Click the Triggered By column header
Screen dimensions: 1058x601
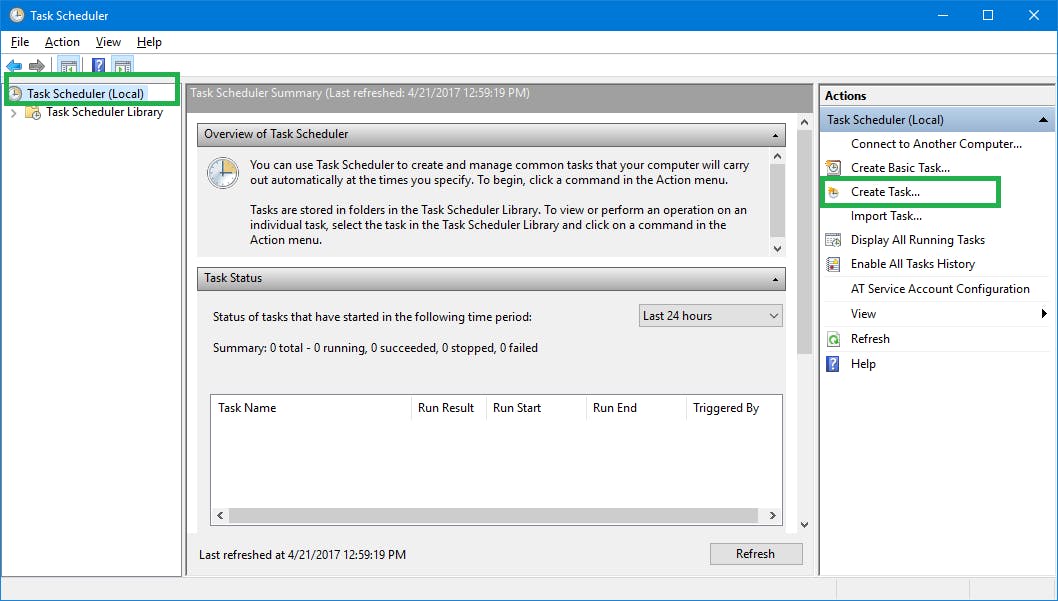[x=734, y=408]
